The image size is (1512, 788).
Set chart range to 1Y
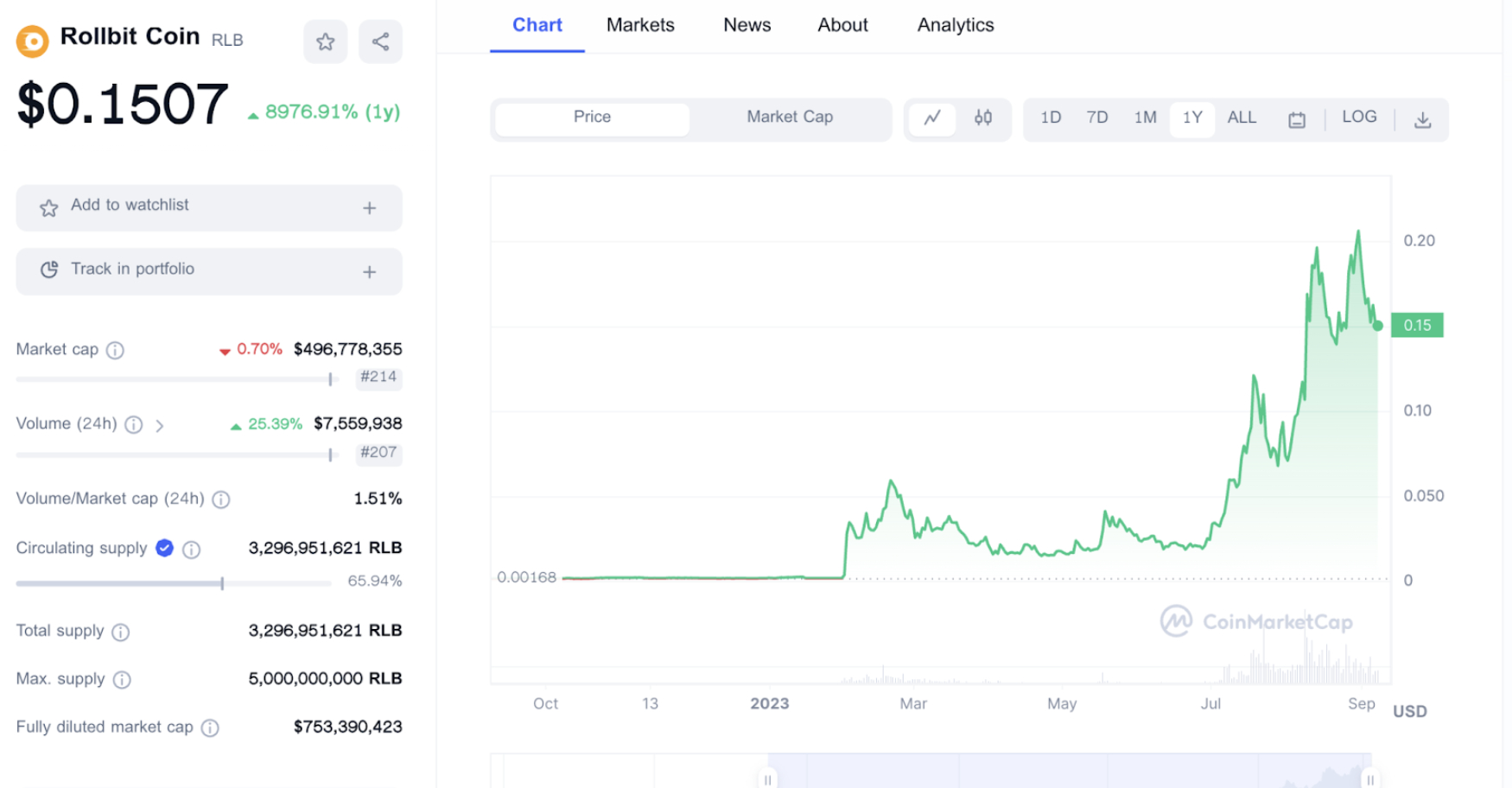pos(1192,118)
